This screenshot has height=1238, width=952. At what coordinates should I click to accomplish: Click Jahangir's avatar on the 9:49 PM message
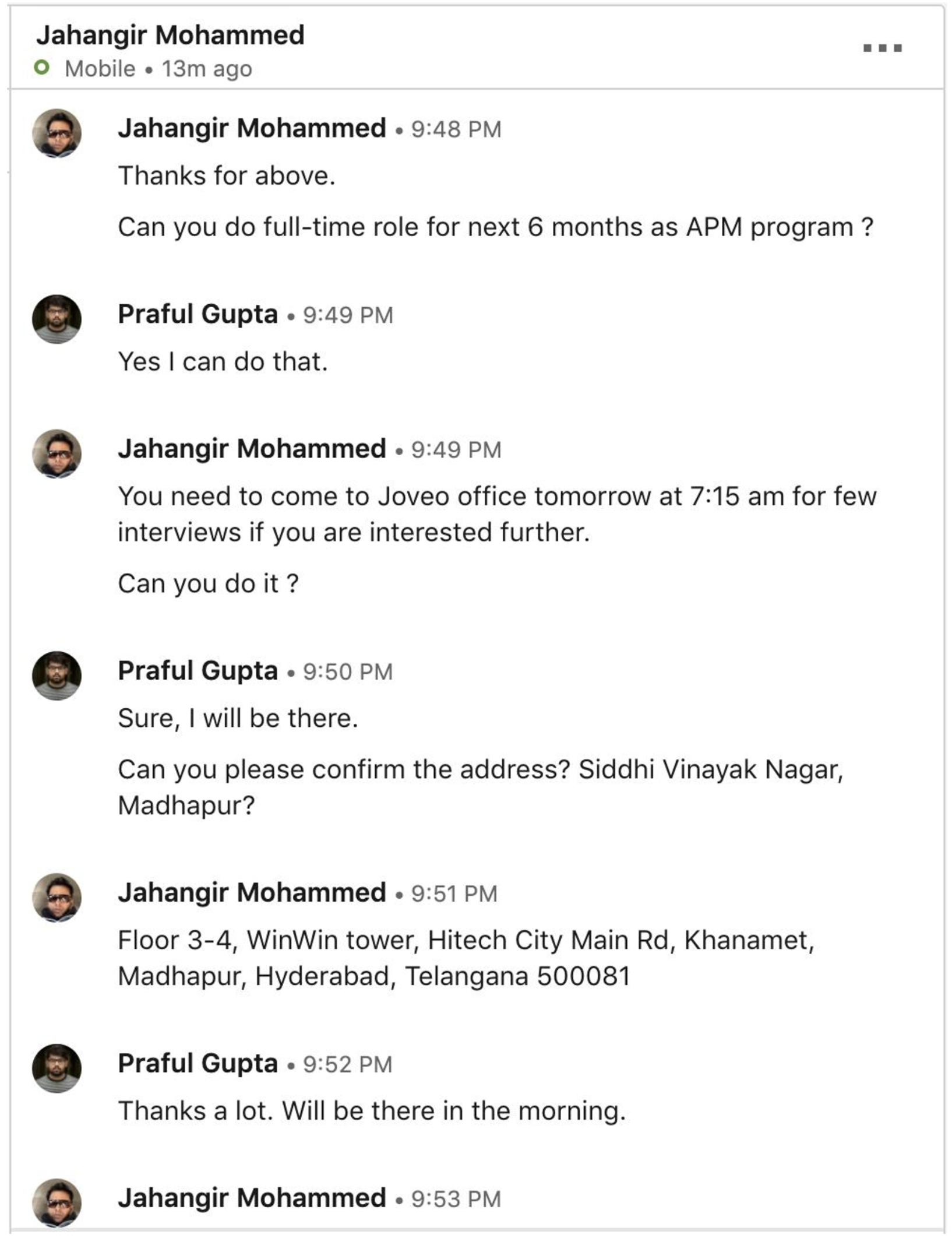57,453
